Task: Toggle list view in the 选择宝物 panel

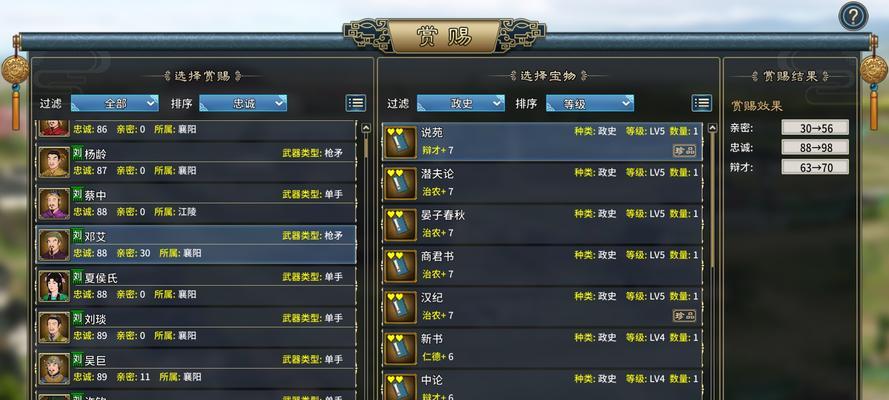Action: click(x=701, y=103)
